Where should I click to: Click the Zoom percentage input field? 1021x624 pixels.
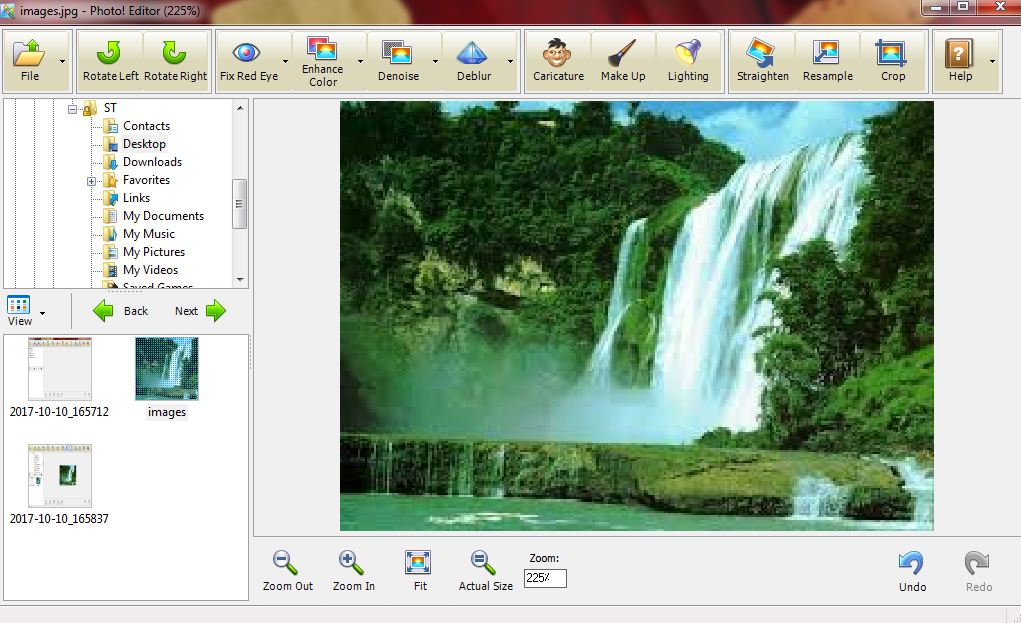545,578
